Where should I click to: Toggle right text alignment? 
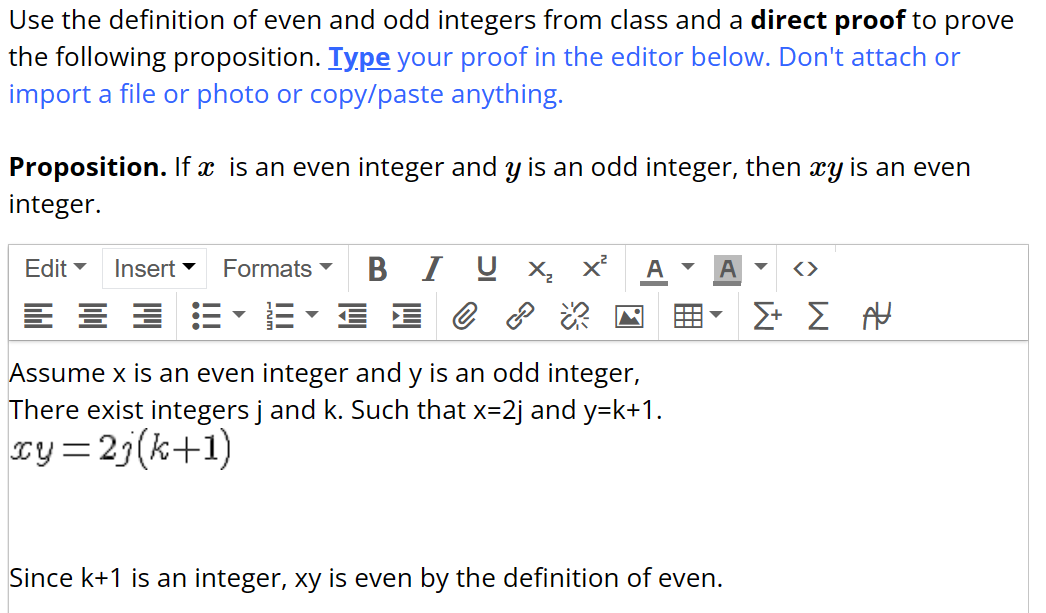click(146, 316)
